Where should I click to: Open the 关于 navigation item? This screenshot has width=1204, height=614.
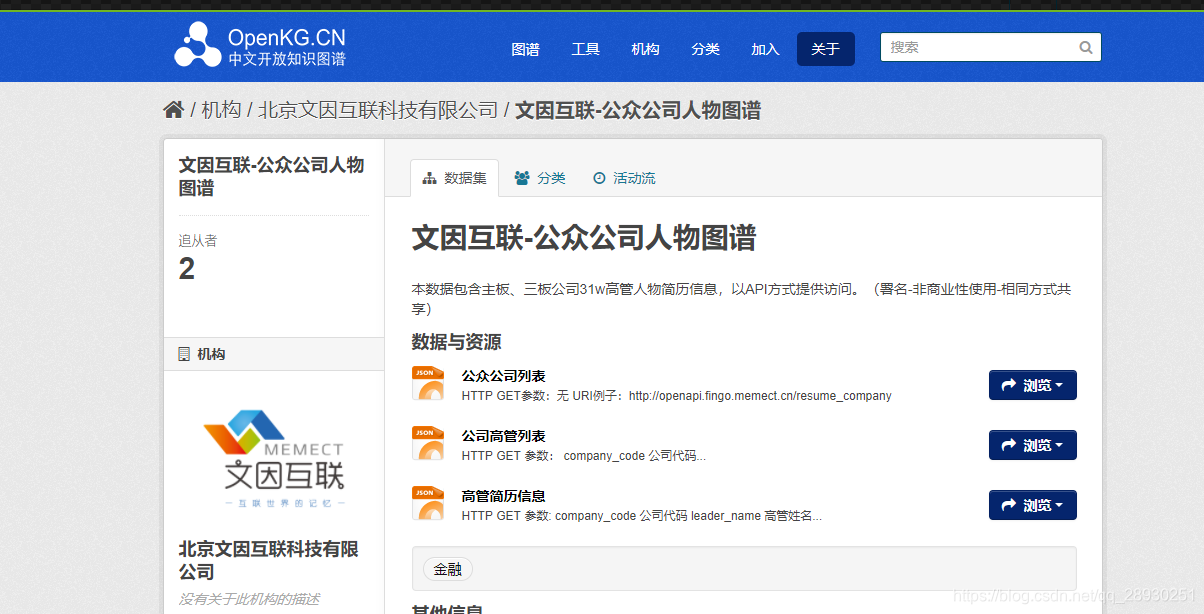point(826,49)
